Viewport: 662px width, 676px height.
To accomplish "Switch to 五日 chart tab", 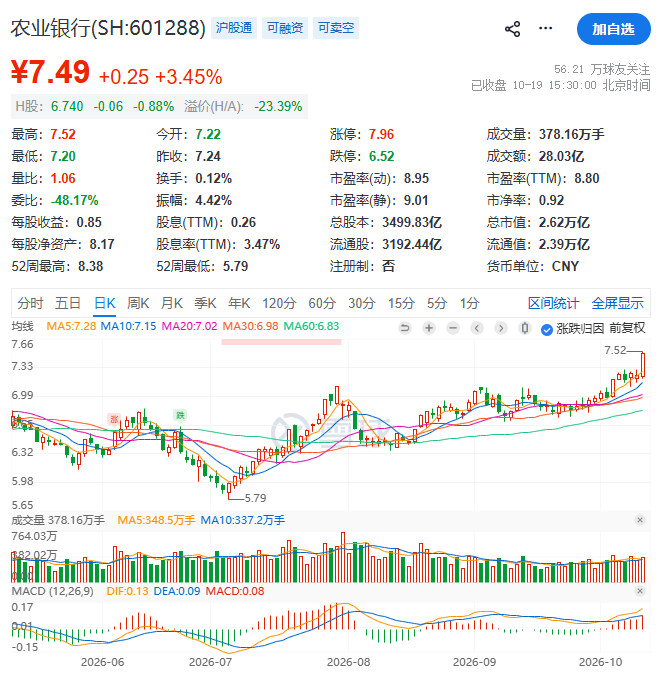I will [68, 303].
